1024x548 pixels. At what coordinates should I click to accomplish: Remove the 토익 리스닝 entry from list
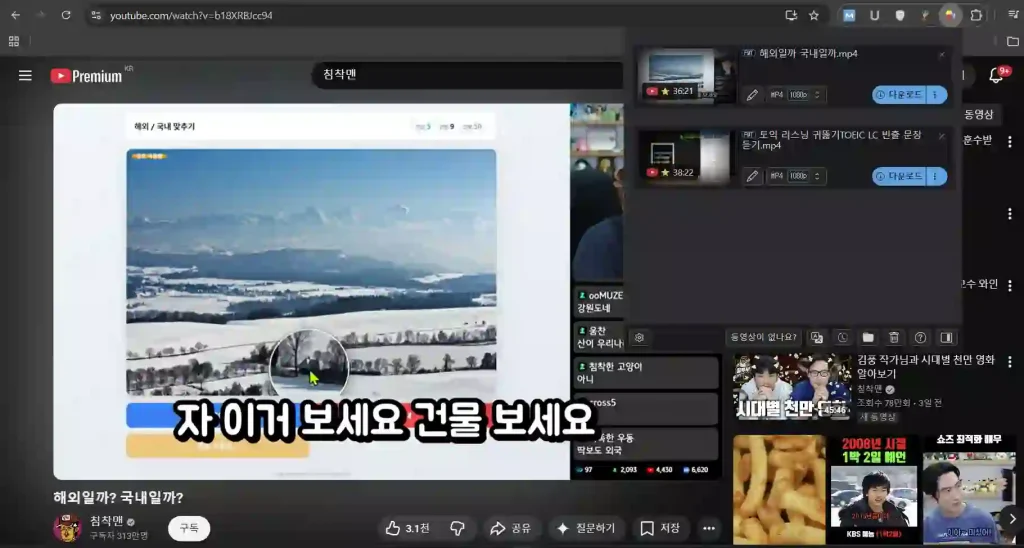coord(942,136)
